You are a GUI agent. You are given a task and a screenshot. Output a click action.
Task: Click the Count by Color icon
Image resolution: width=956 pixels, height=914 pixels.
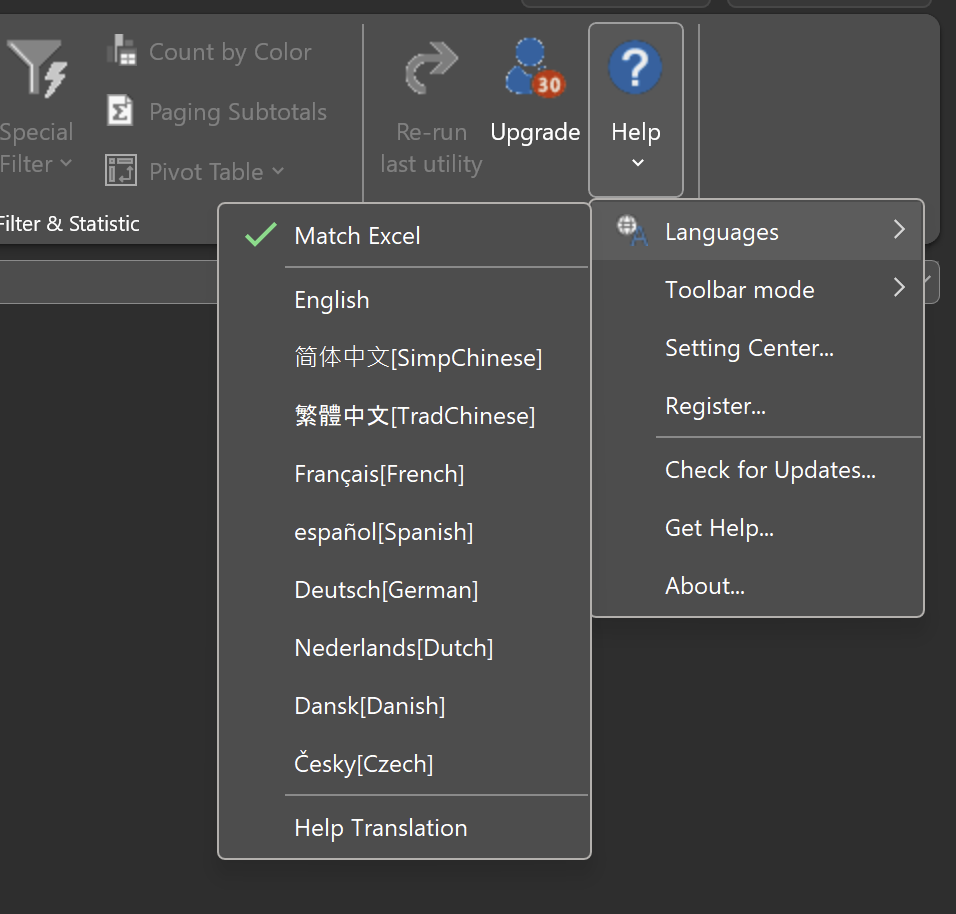pos(121,51)
